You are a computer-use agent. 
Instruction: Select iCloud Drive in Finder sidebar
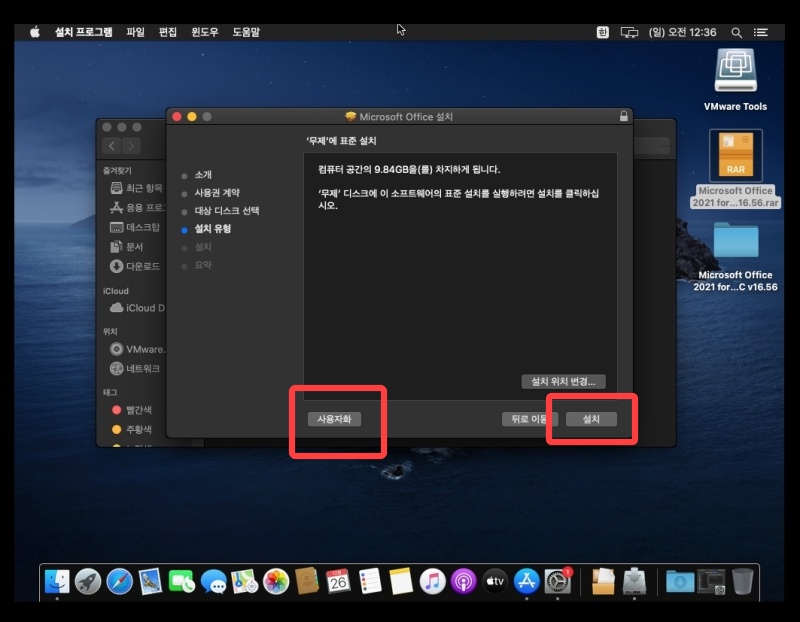coord(138,308)
